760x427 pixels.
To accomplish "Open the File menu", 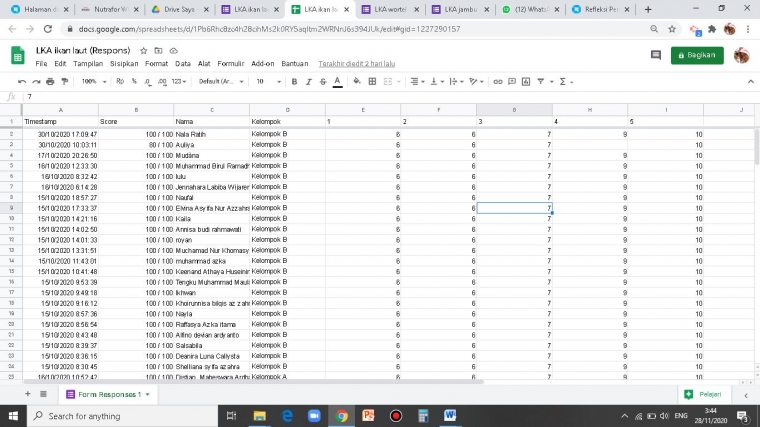I will (41, 63).
